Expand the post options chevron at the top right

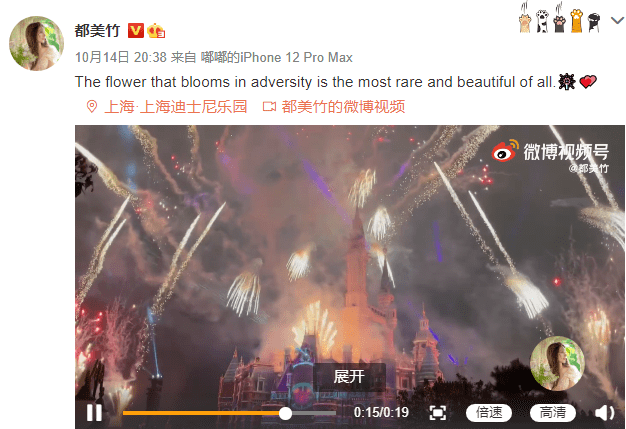(x=618, y=20)
